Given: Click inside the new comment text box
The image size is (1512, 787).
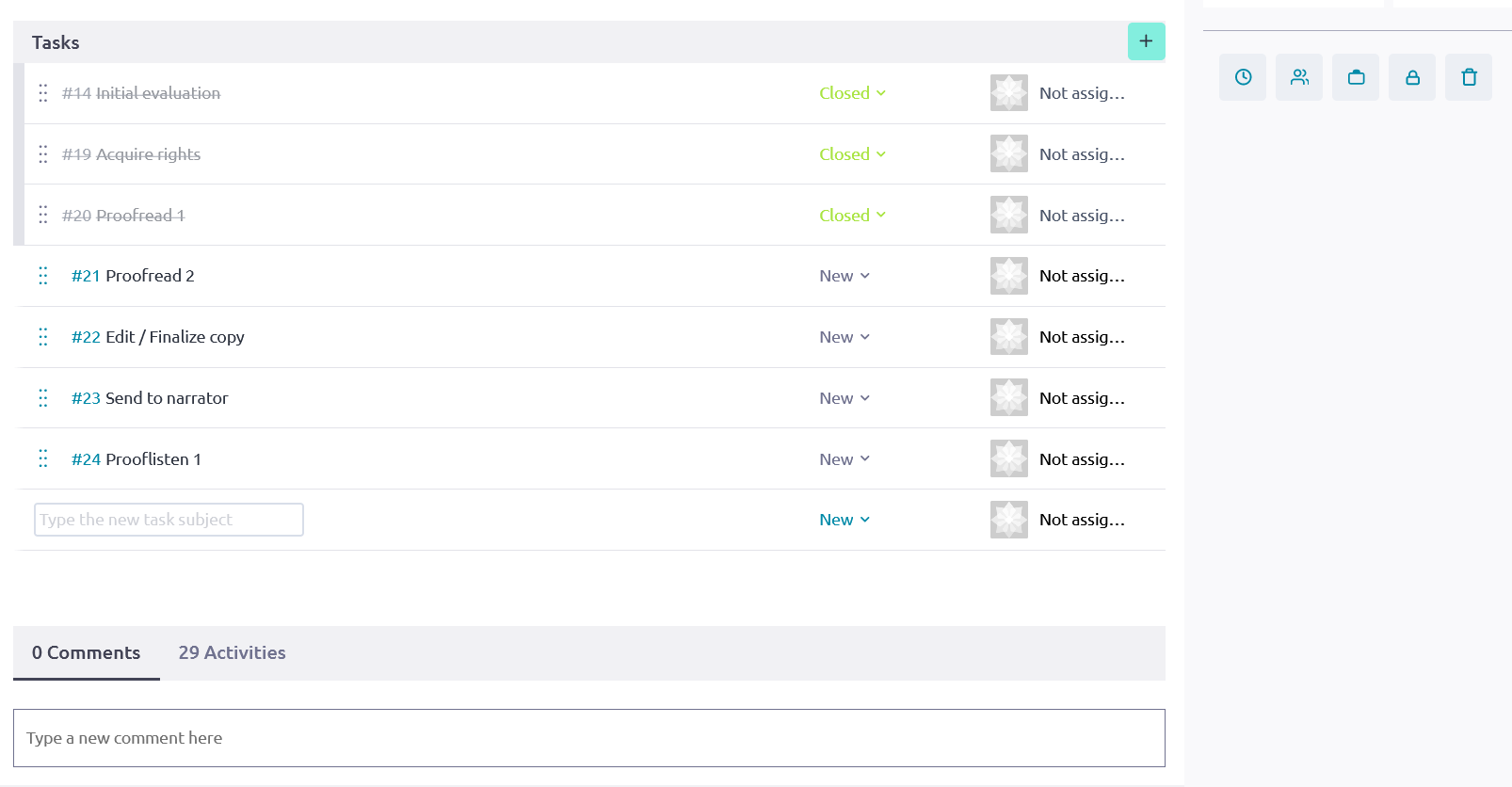Looking at the screenshot, I should pyautogui.click(x=588, y=738).
